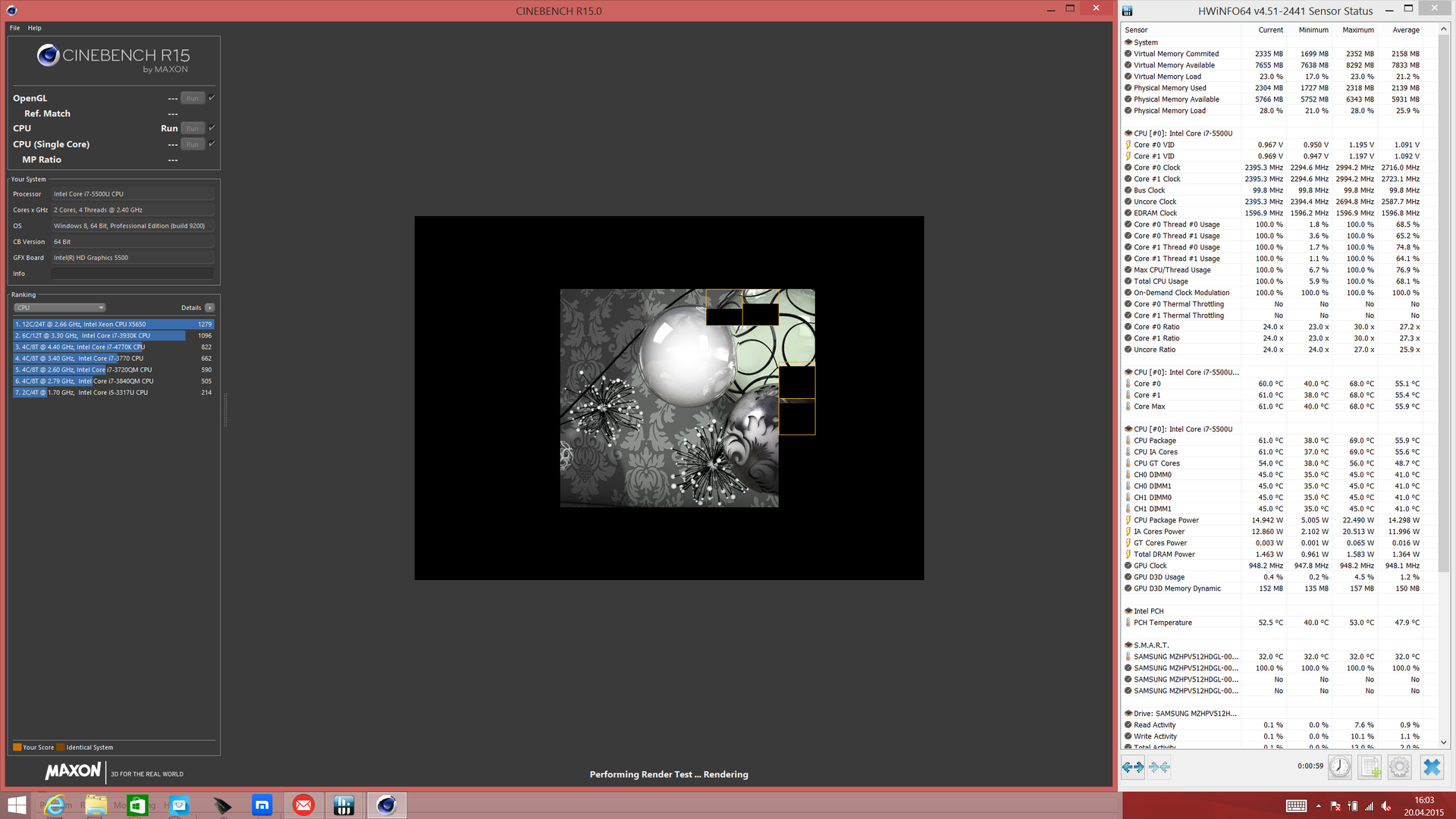Open the File menu

[14, 28]
